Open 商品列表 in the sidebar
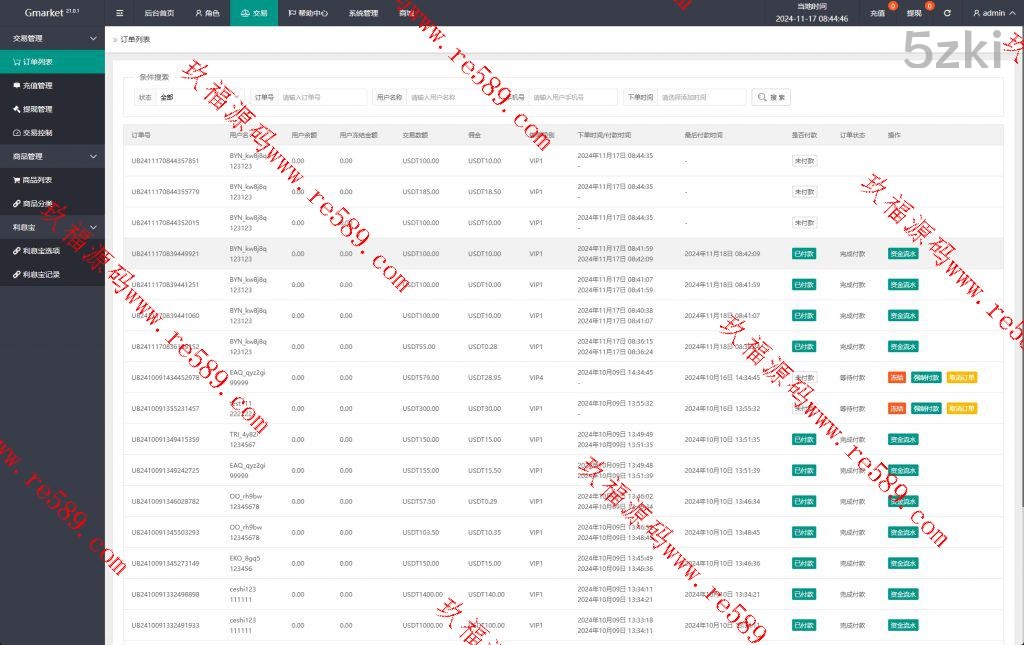 [37, 180]
